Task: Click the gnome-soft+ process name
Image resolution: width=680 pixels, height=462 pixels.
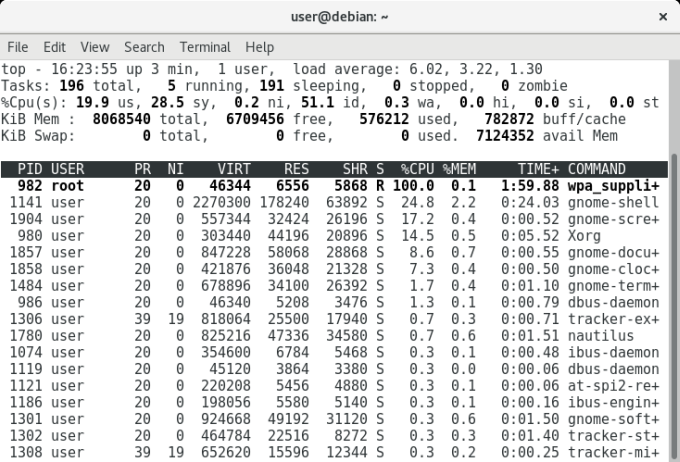Action: [x=613, y=419]
